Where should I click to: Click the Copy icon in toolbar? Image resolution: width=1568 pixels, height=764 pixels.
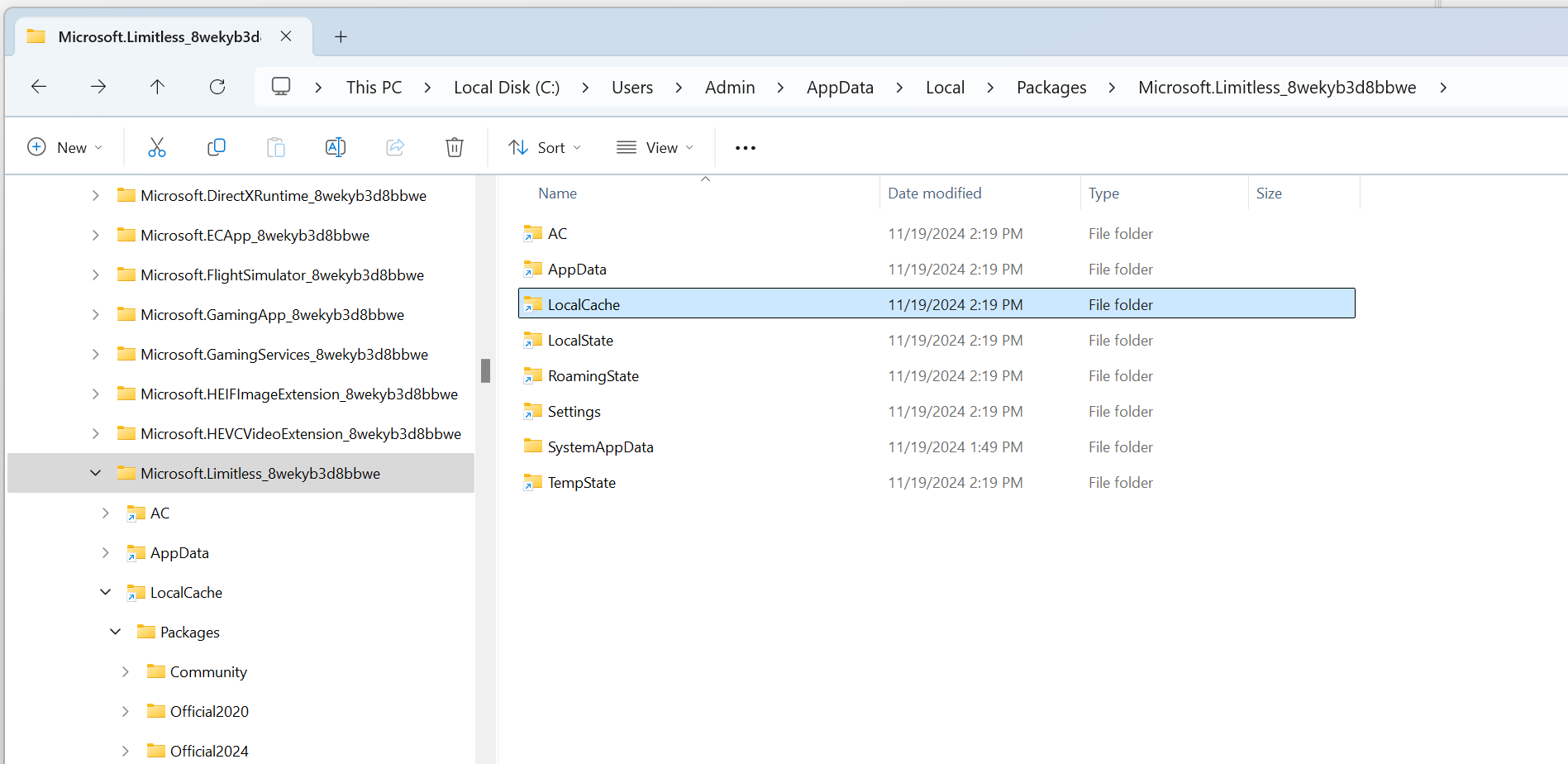(x=217, y=147)
